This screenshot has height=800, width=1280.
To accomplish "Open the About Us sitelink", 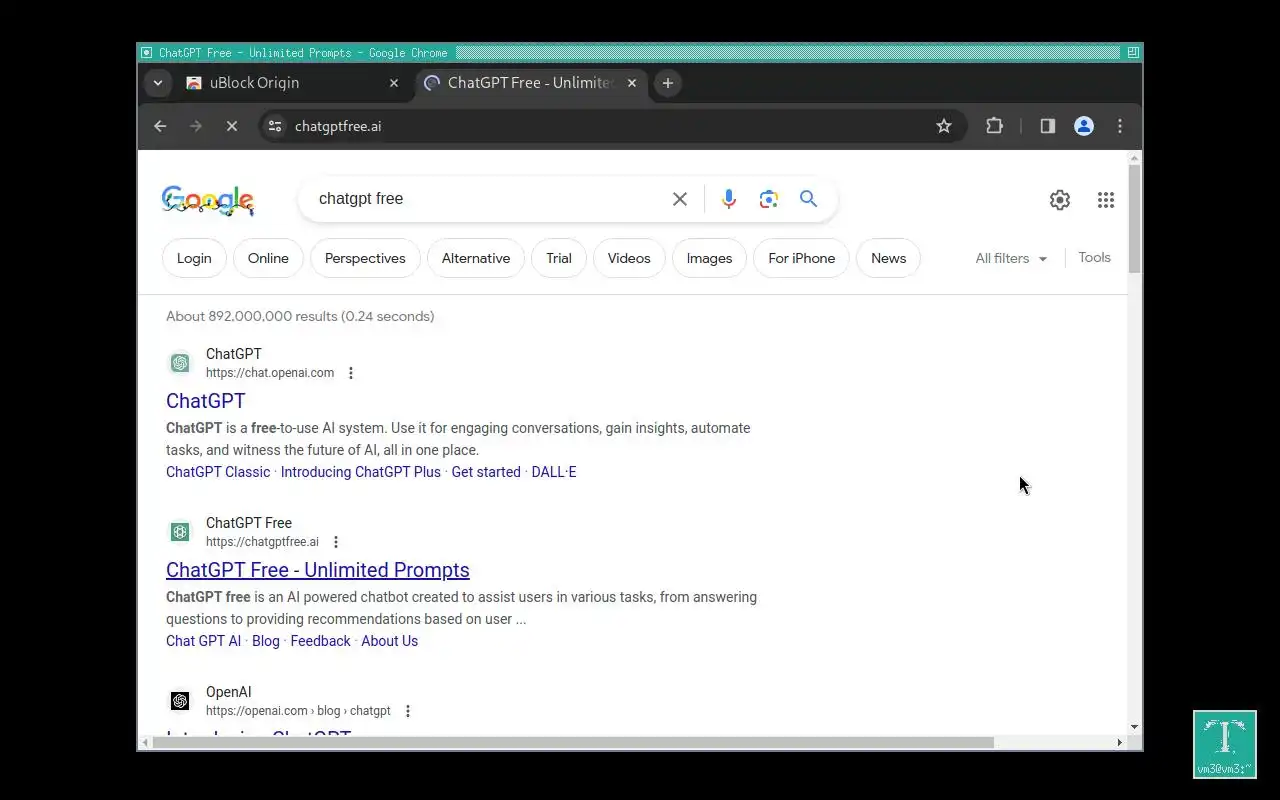I will [390, 641].
